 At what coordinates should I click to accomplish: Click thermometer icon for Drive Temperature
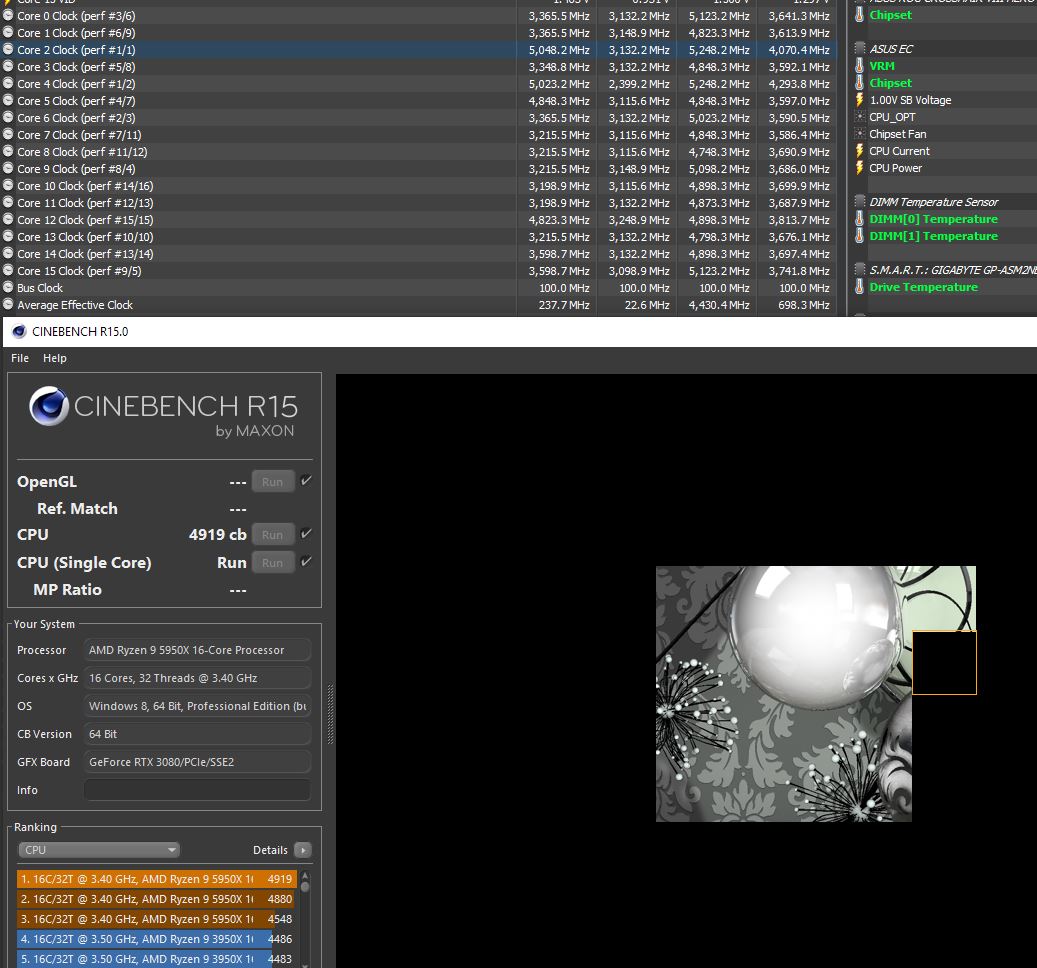click(x=859, y=287)
